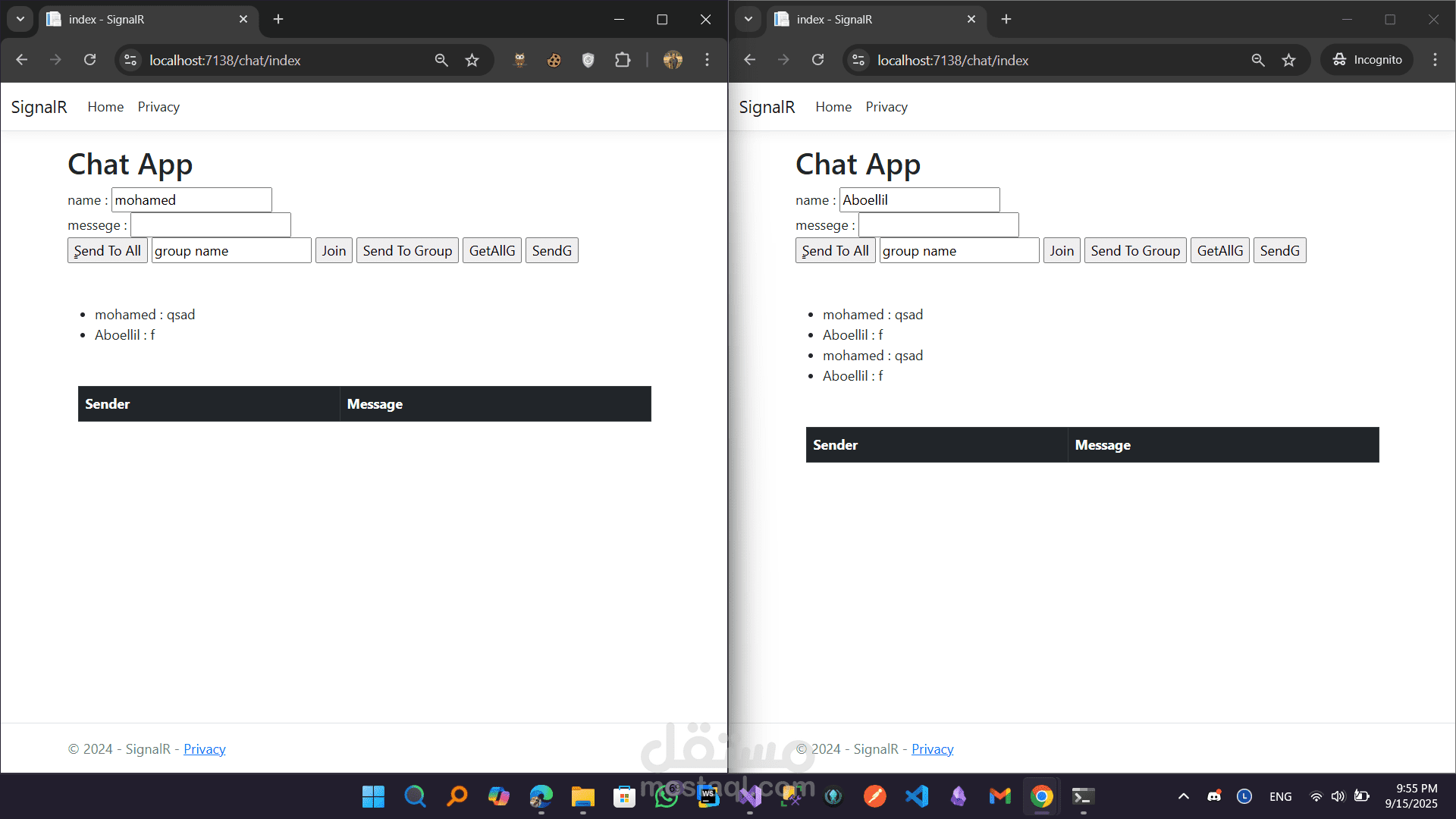Open the tab search dropdown in left window
This screenshot has width=1456, height=819.
[x=20, y=20]
